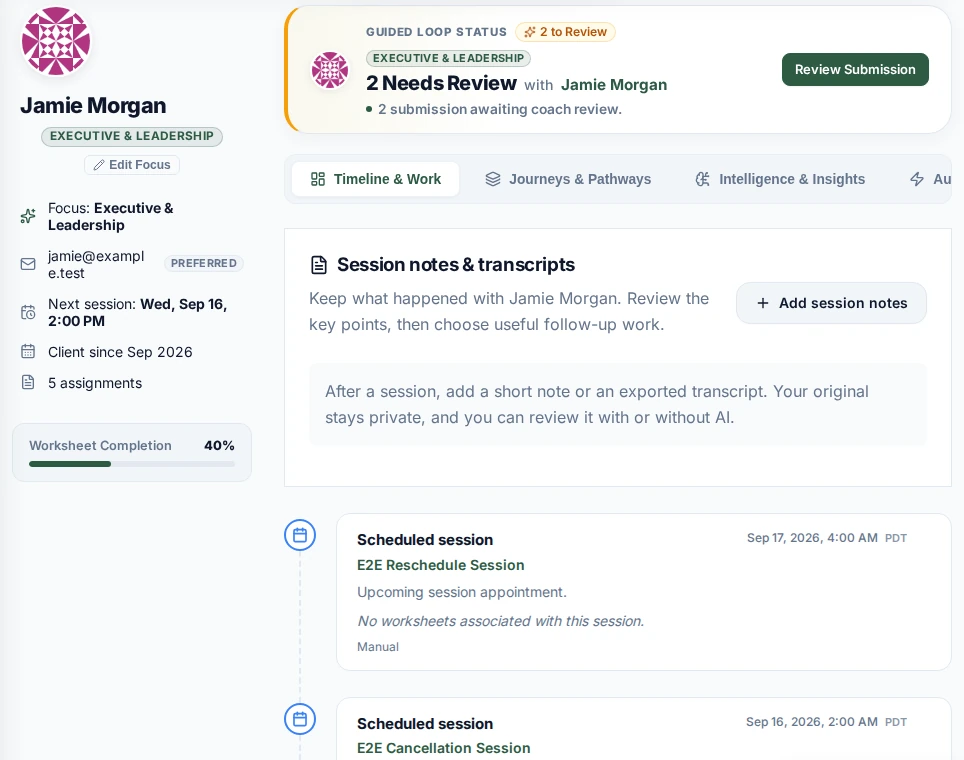
Task: Click the '5 assignments' text
Action: click(95, 383)
